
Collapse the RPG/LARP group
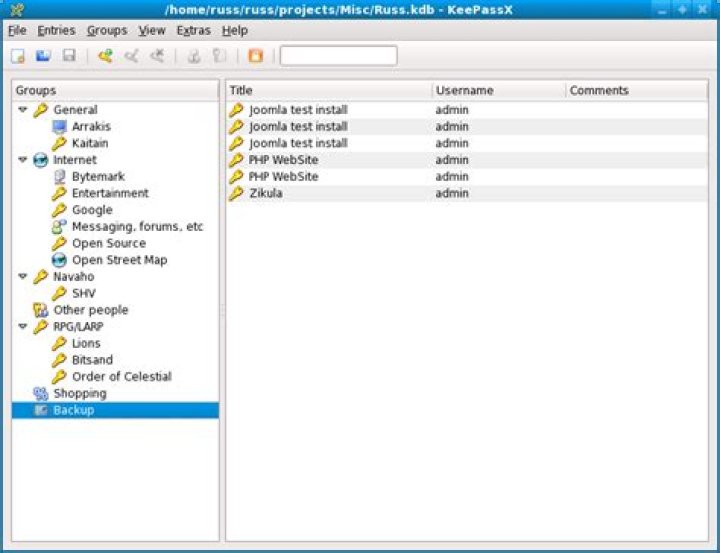pos(22,327)
